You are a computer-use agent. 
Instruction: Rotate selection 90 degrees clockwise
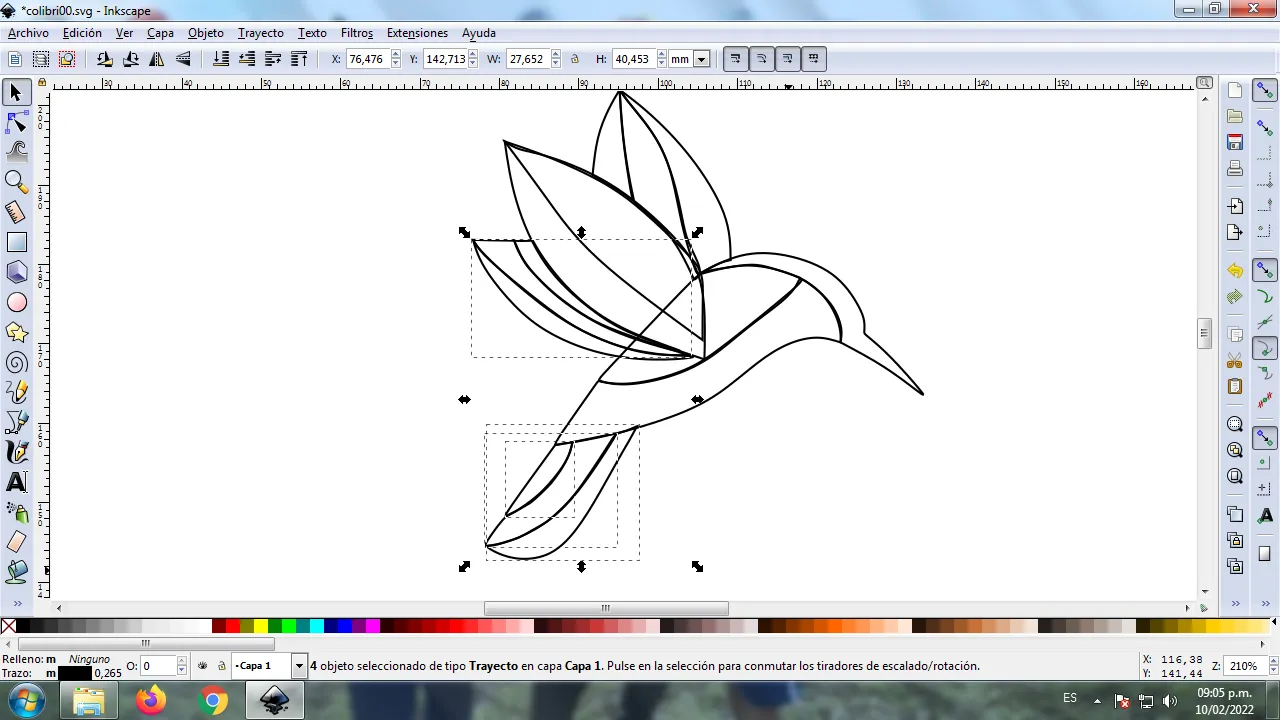[x=130, y=59]
